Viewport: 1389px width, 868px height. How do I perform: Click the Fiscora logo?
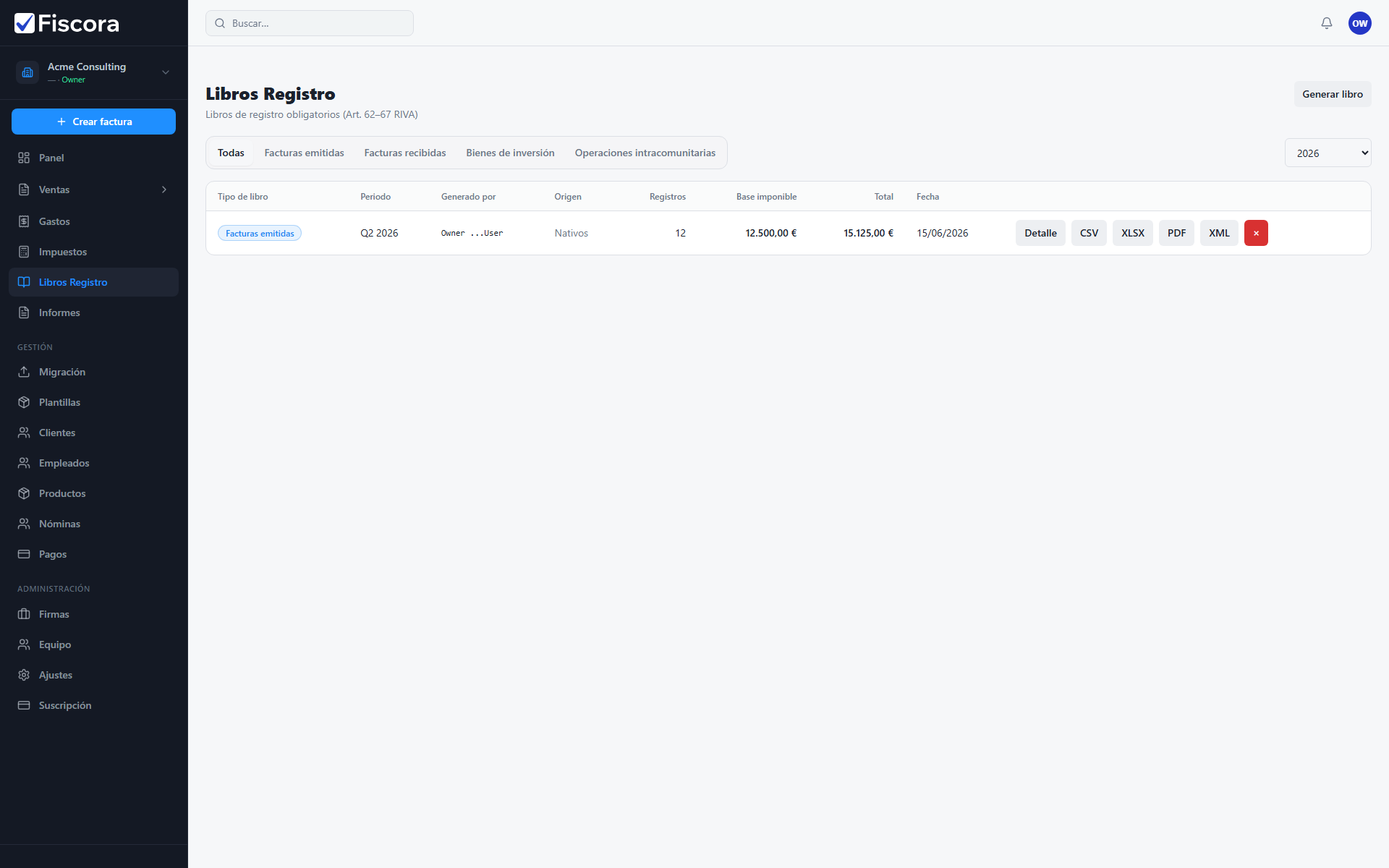tap(67, 23)
